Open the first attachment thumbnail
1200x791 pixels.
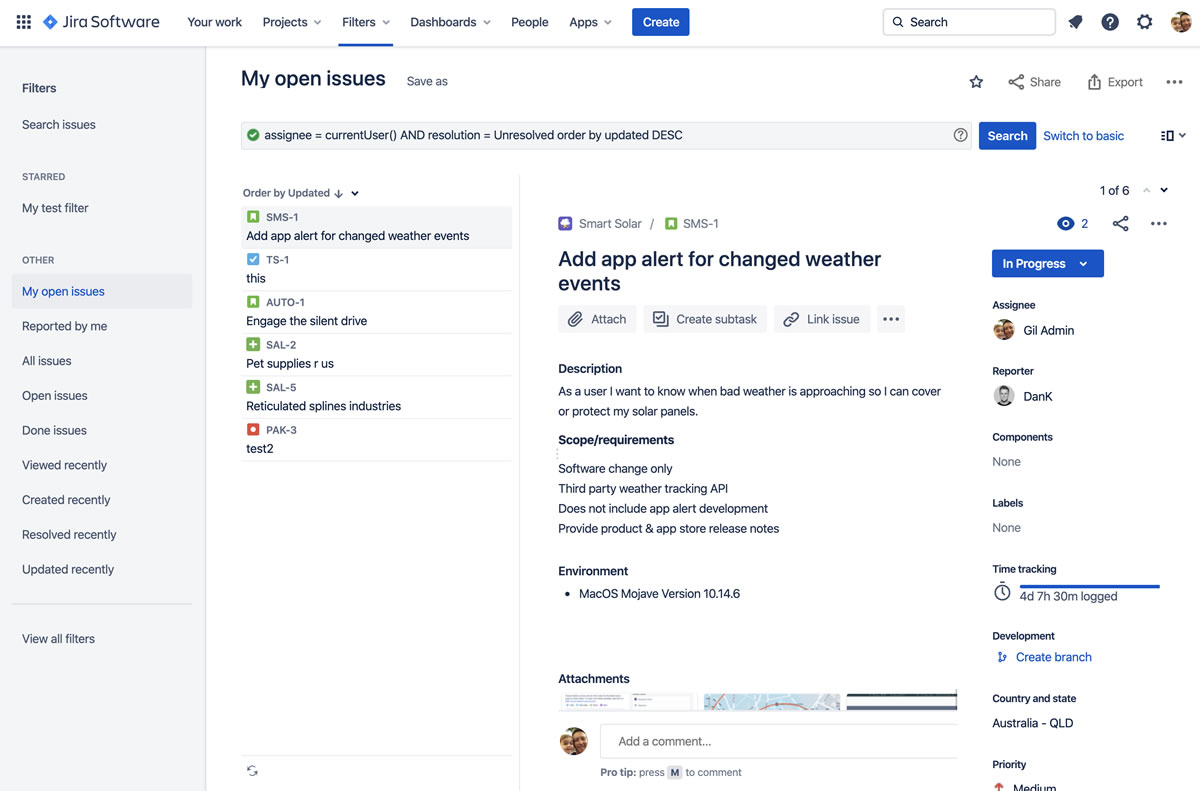(x=628, y=702)
